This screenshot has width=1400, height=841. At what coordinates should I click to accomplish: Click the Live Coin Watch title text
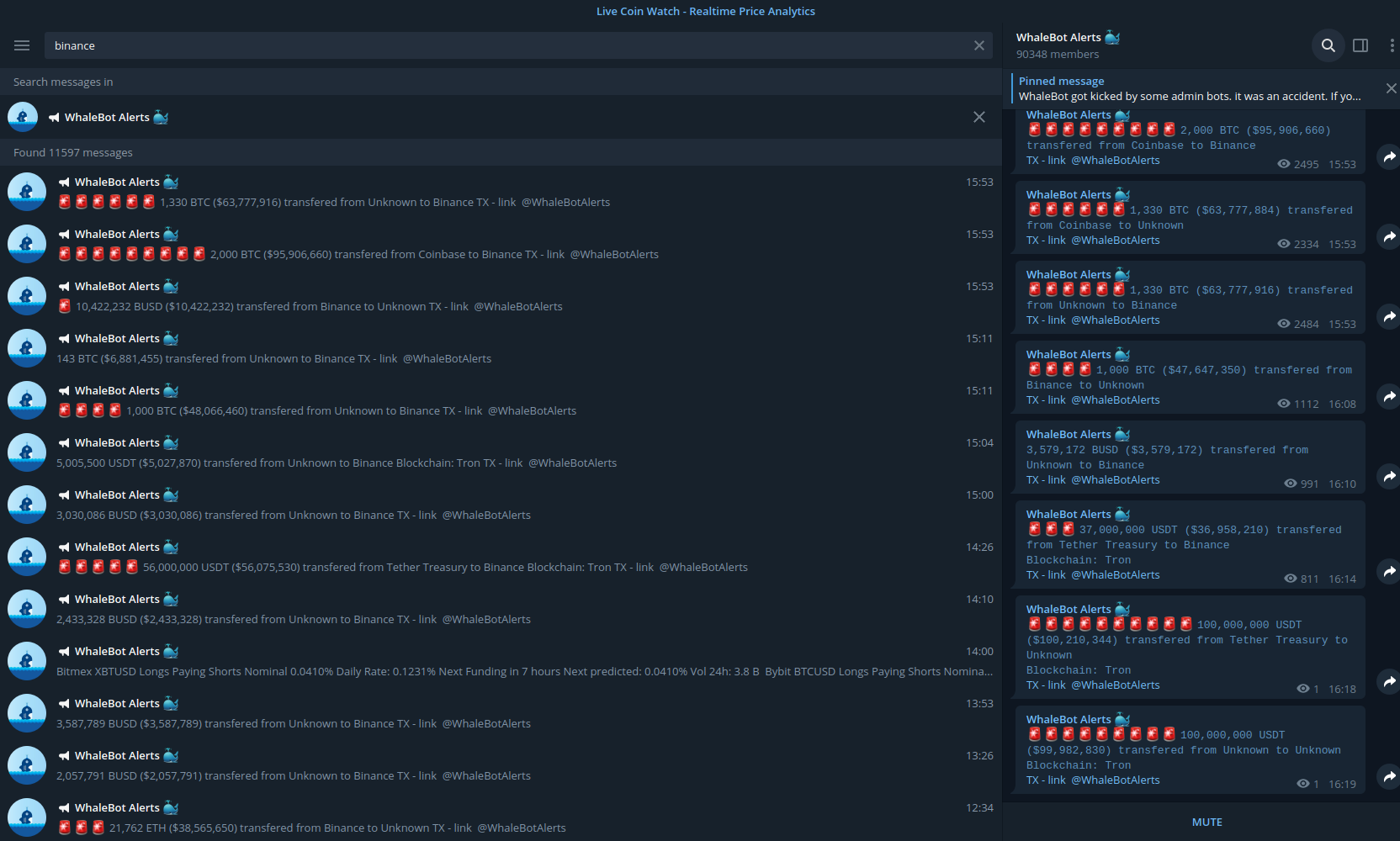coord(706,11)
